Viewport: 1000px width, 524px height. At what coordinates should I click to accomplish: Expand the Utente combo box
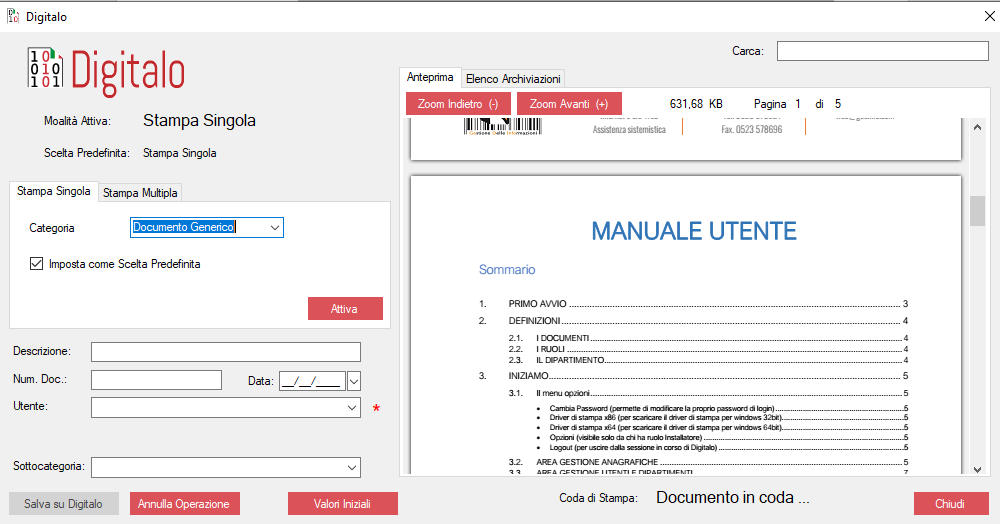(x=351, y=408)
